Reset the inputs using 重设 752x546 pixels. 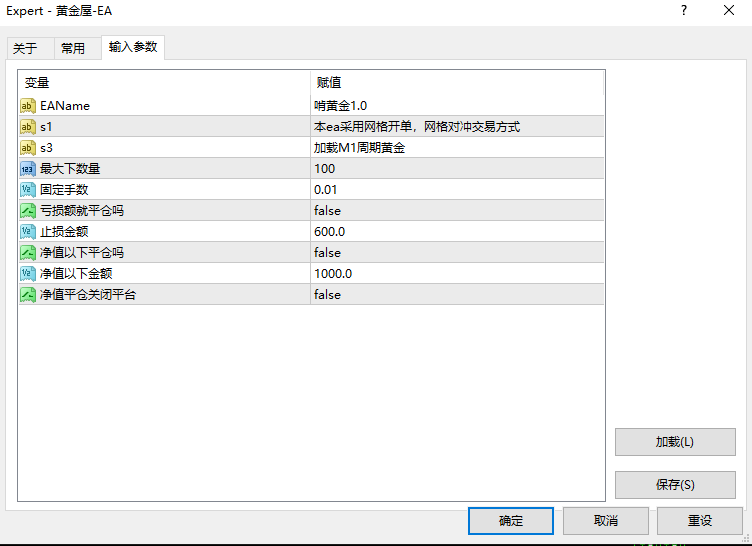(699, 521)
